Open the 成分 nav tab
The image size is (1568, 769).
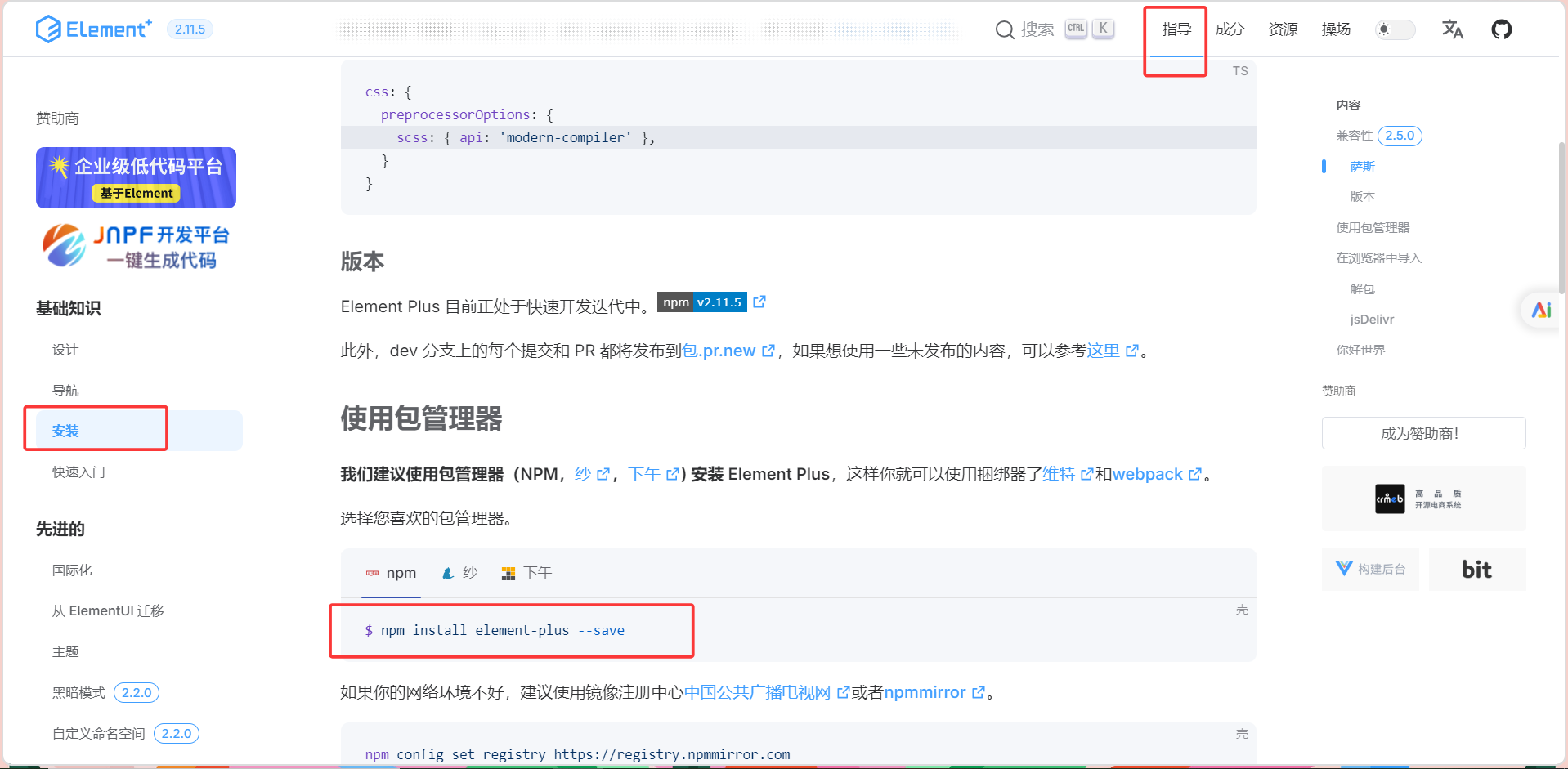coord(1230,29)
